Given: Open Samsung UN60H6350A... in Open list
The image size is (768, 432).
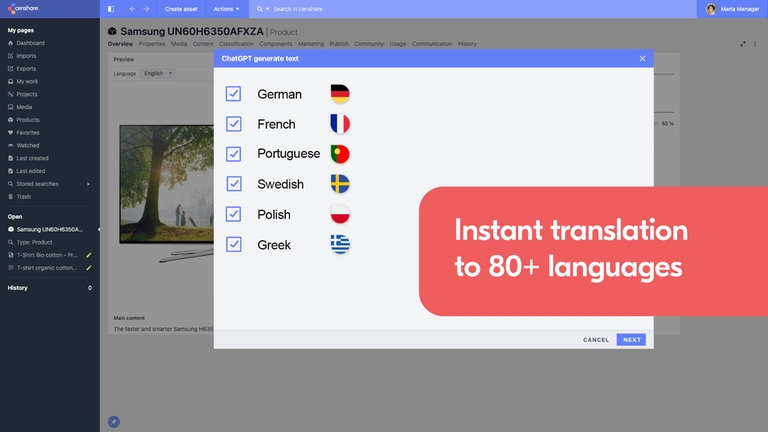Looking at the screenshot, I should [x=49, y=229].
